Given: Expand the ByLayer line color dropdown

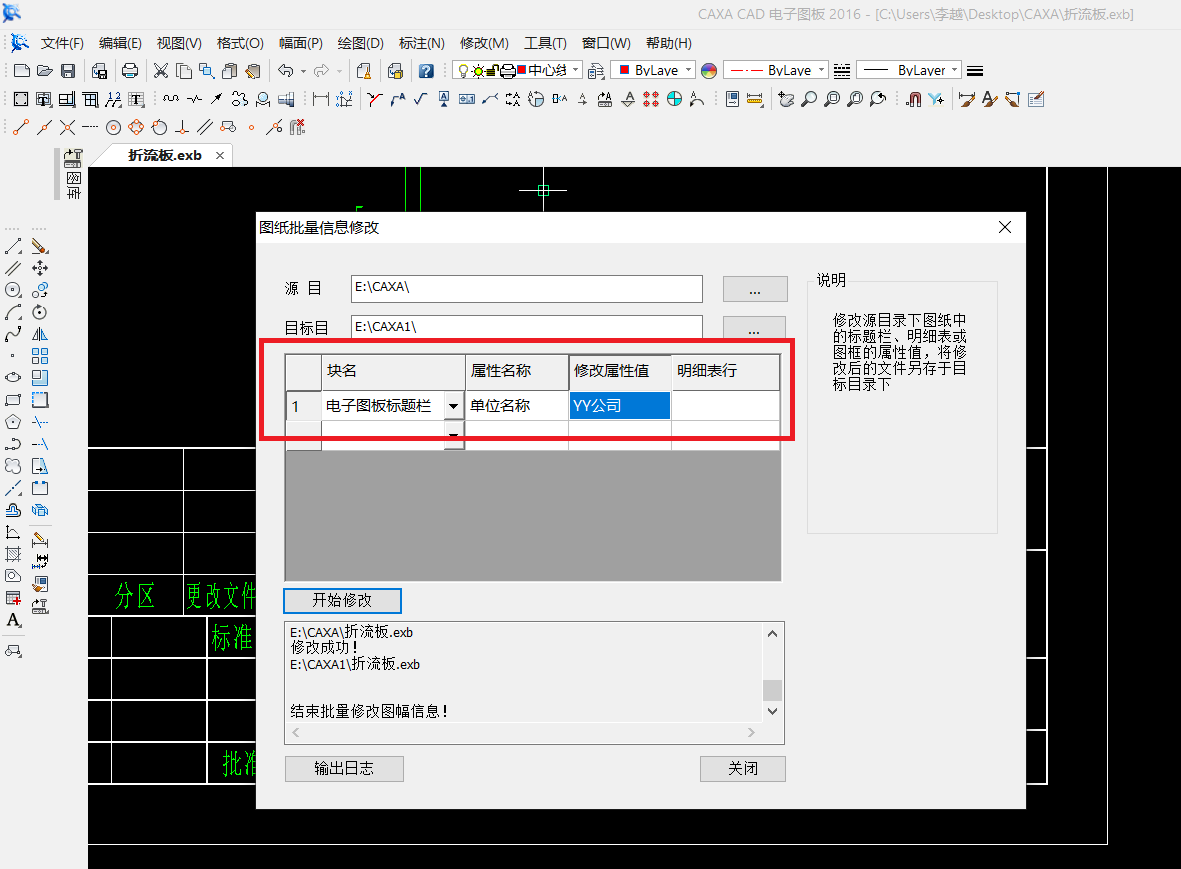Looking at the screenshot, I should pos(688,70).
